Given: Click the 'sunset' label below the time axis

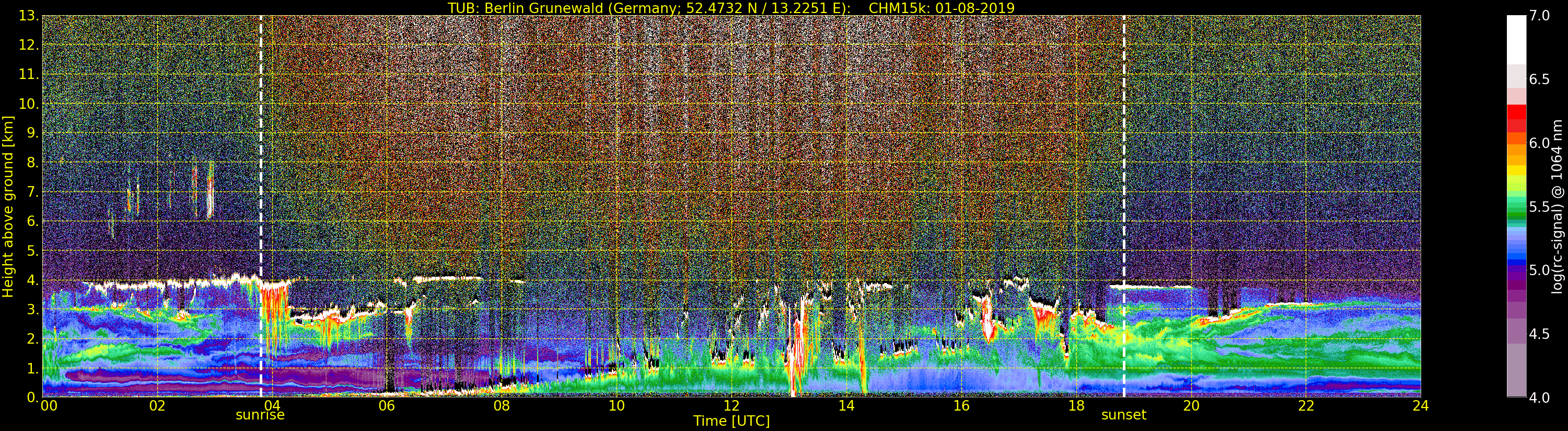Looking at the screenshot, I should 1124,415.
